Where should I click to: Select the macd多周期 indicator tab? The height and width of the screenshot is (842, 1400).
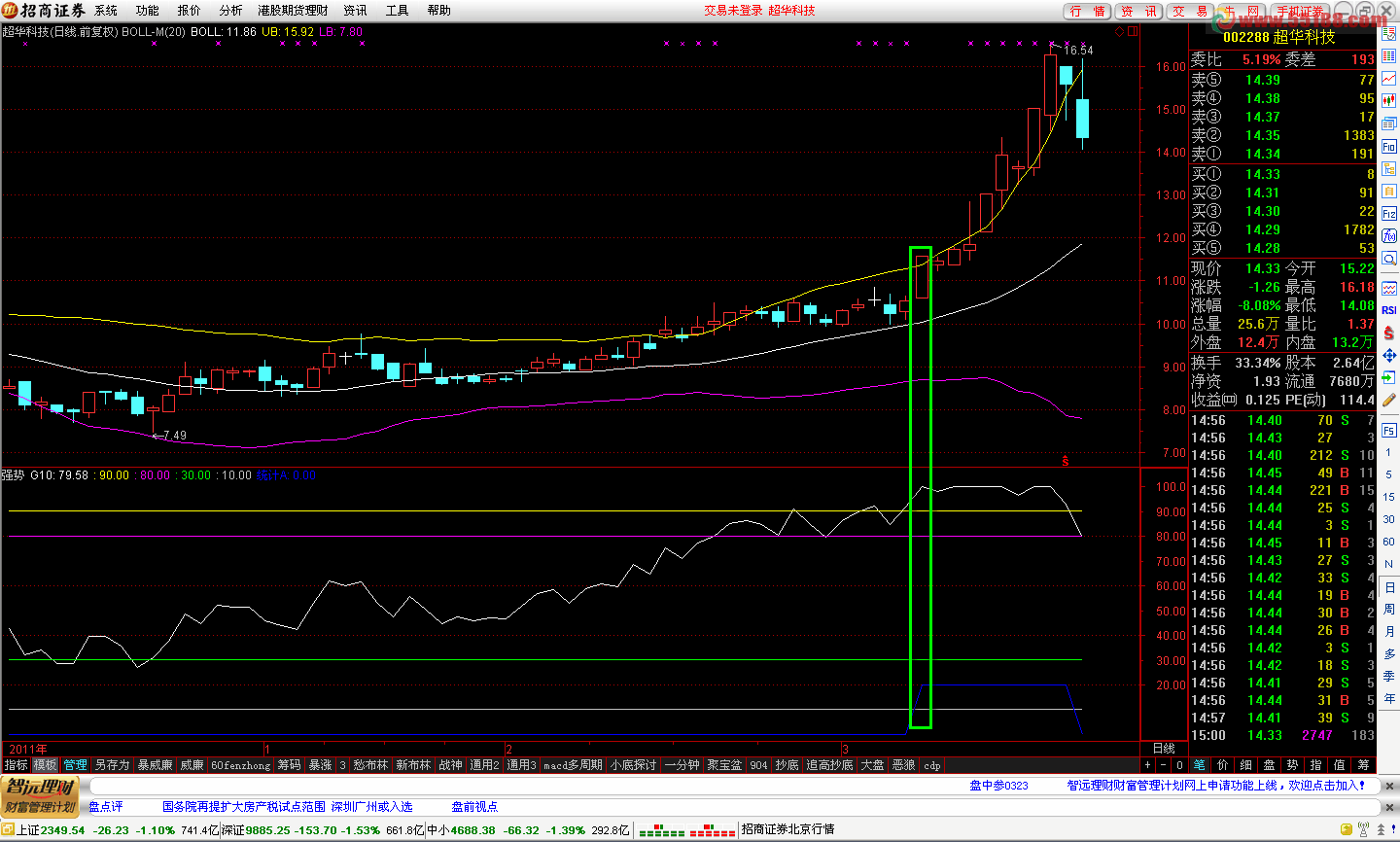tap(574, 765)
